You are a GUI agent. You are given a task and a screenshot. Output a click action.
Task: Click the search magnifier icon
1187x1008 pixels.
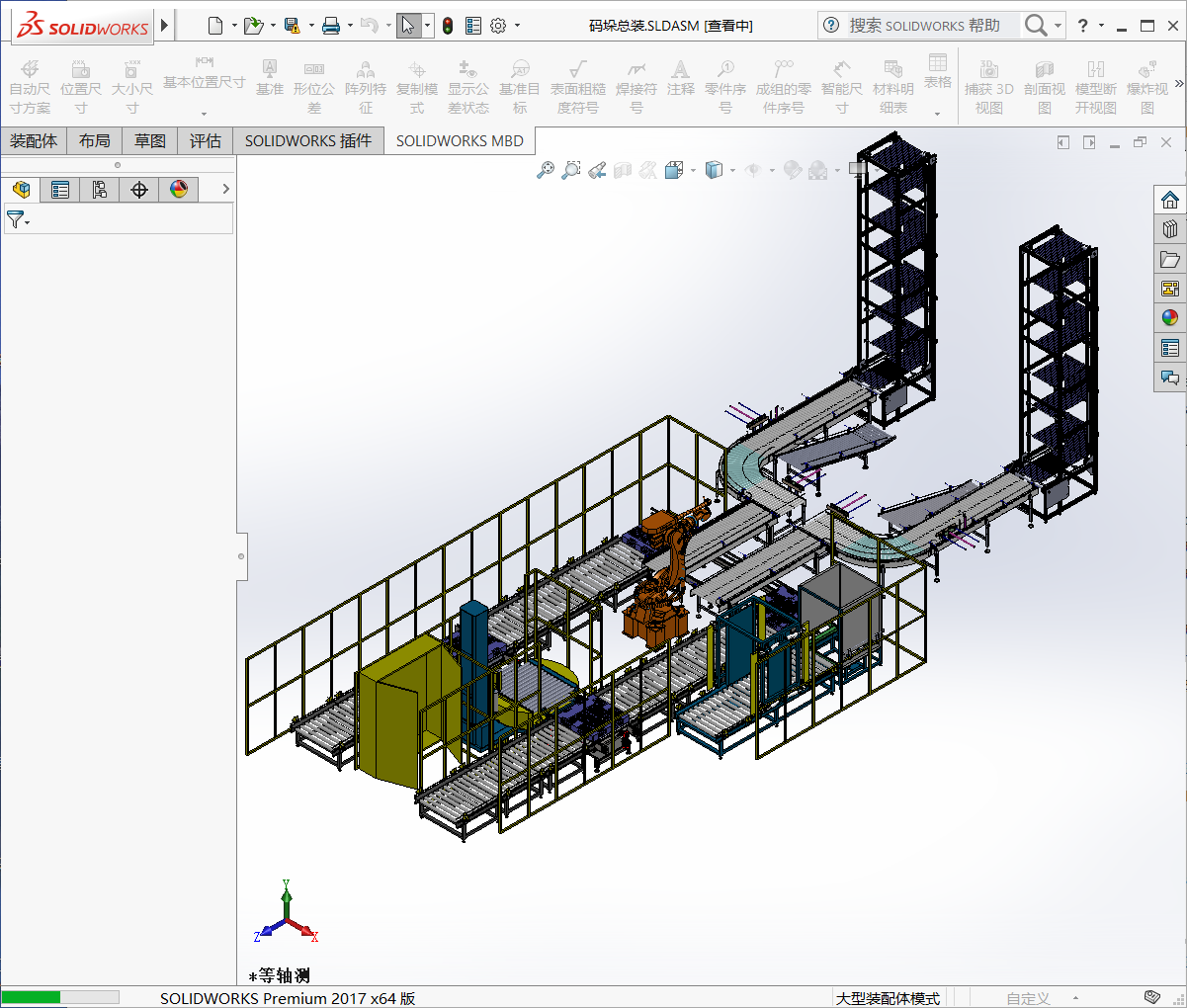pos(1035,26)
